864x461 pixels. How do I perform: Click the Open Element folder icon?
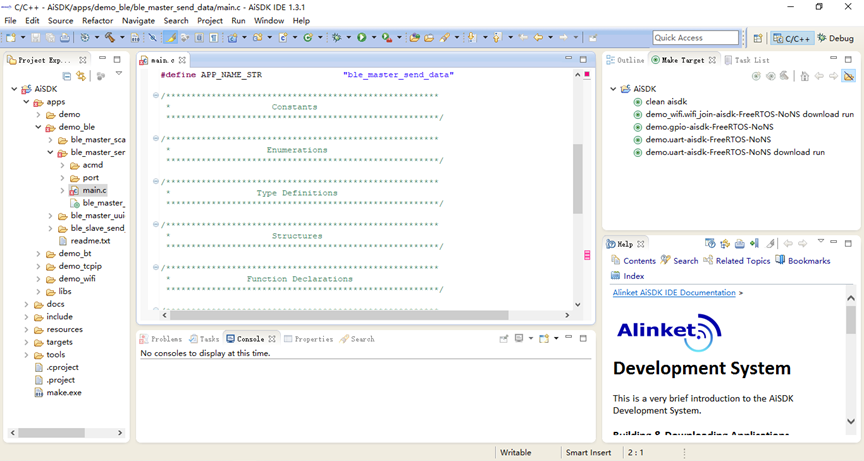pos(414,37)
